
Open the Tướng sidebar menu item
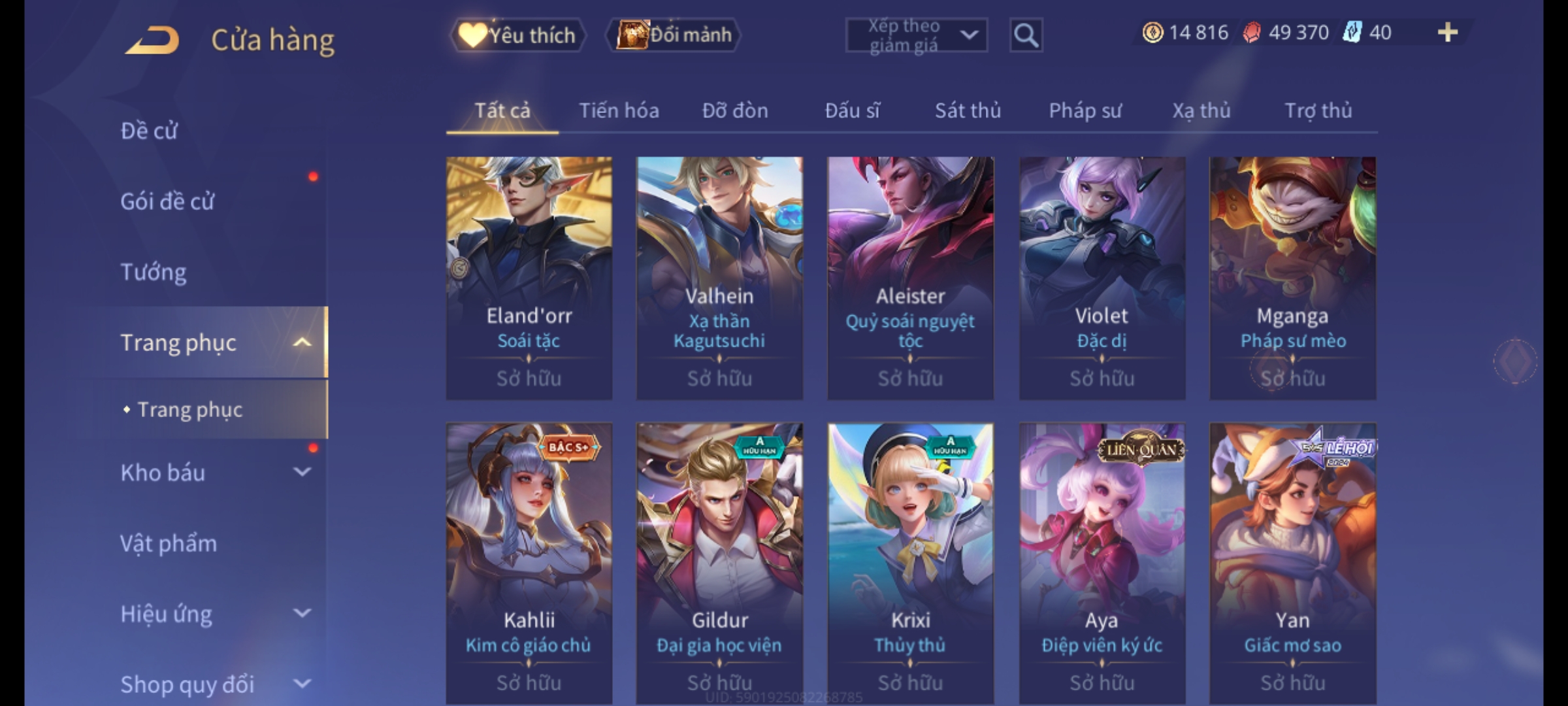click(154, 272)
